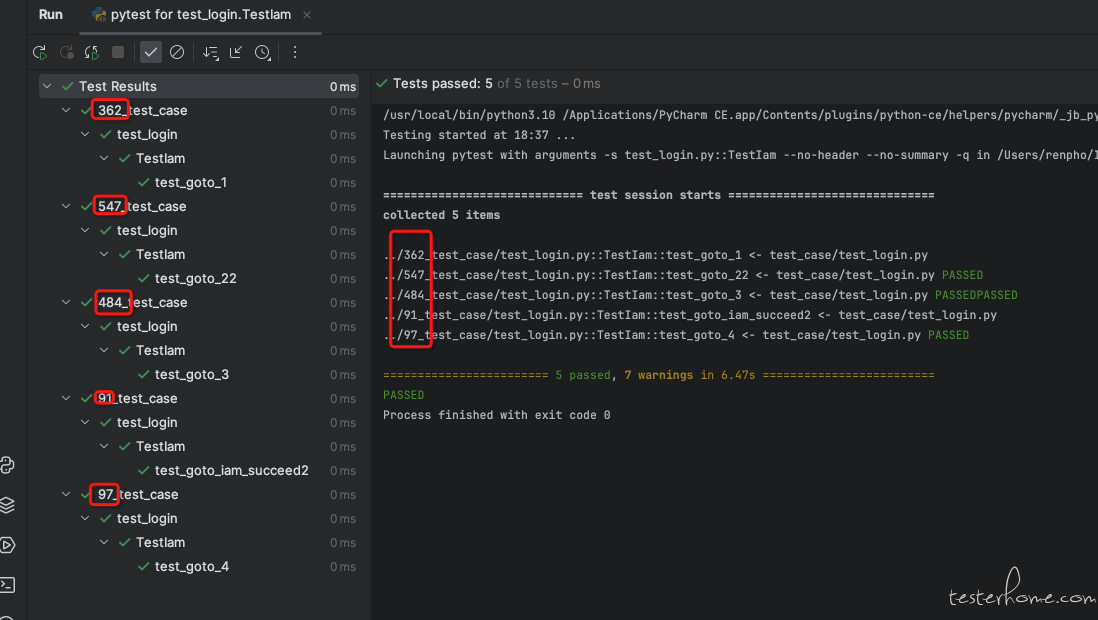Viewport: 1098px width, 620px height.
Task: Collapse the 484_test_case node chevron
Action: [66, 302]
